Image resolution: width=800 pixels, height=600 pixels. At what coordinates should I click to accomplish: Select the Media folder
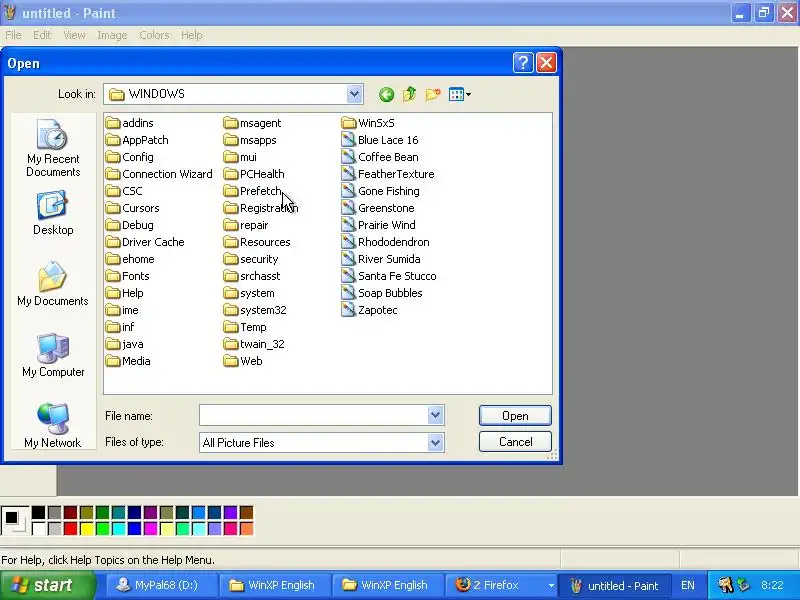coord(128,361)
